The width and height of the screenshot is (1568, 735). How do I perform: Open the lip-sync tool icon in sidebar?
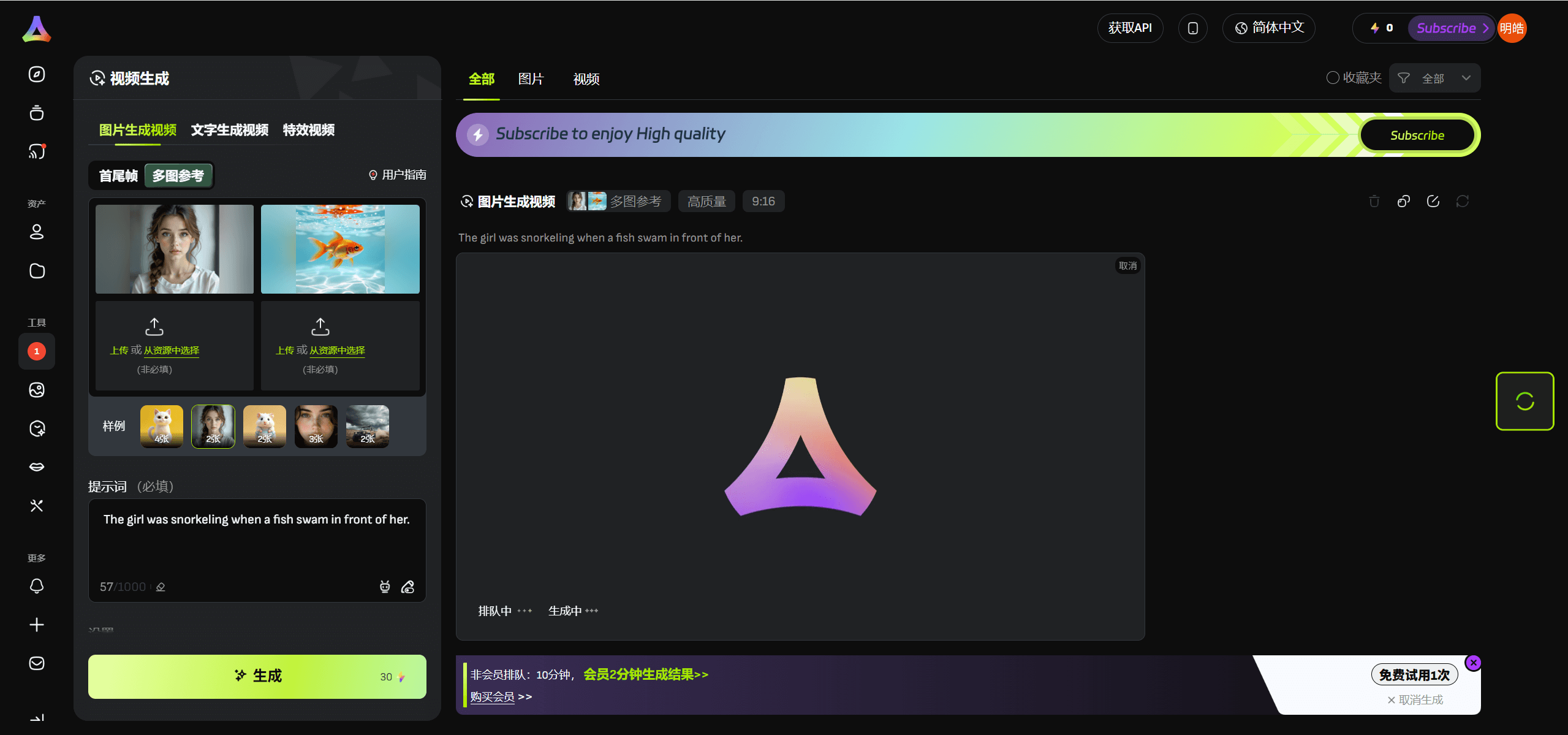[x=37, y=466]
